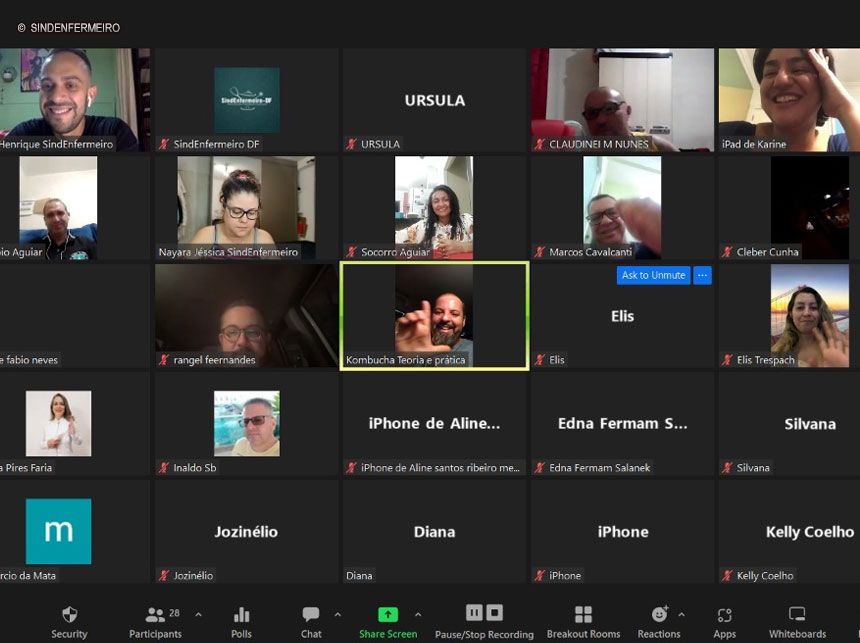
Task: Open the Whiteboards icon
Action: (x=797, y=615)
